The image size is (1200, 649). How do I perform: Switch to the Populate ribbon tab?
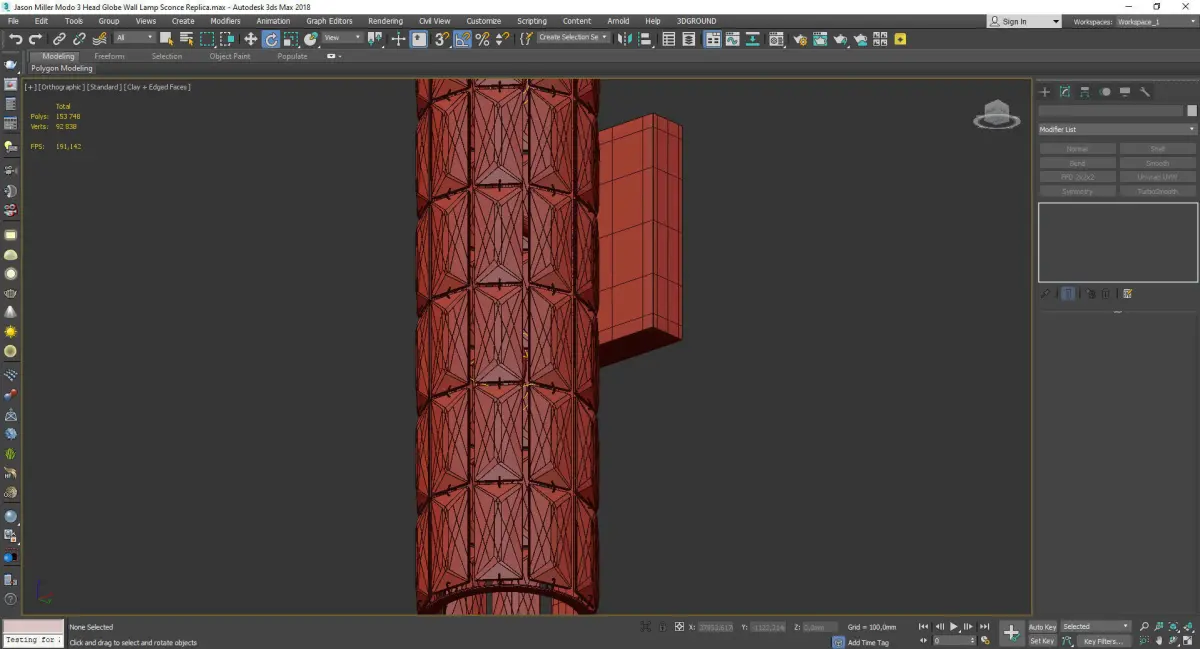pyautogui.click(x=292, y=57)
